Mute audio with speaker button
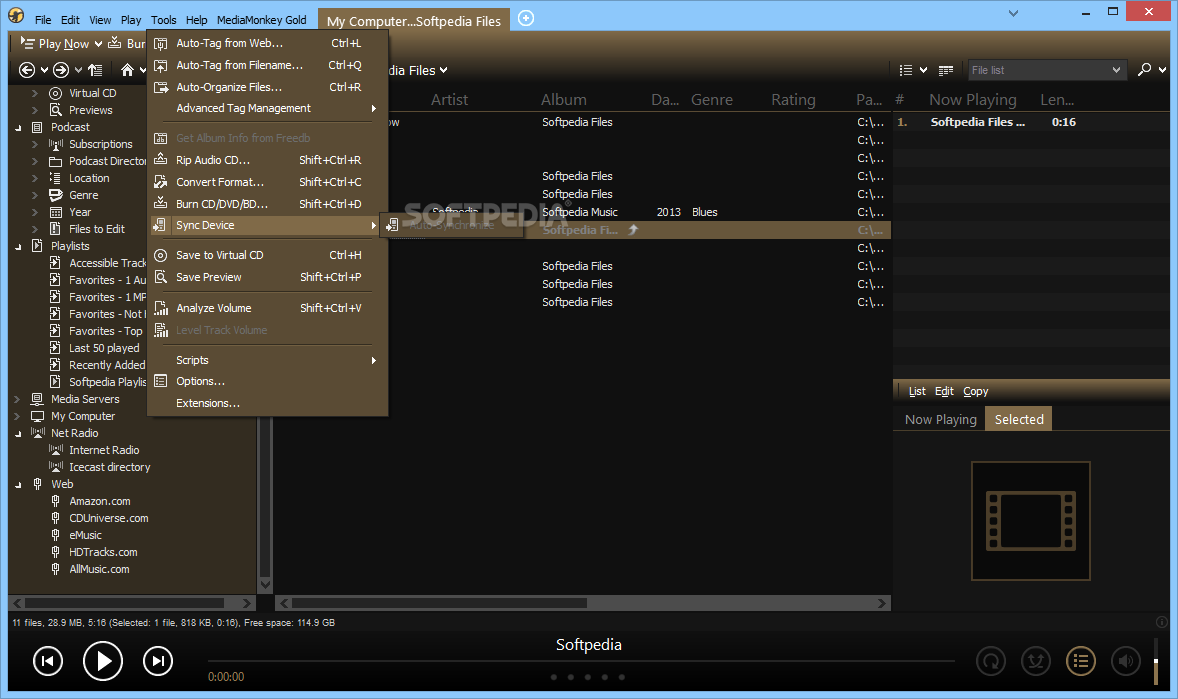This screenshot has height=699, width=1178. click(x=1126, y=661)
